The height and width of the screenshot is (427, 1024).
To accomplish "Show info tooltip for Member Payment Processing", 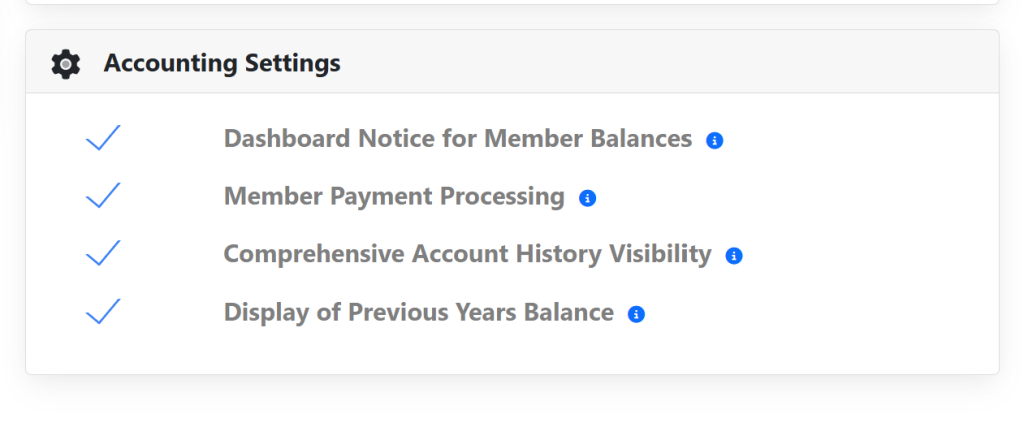I will click(587, 198).
